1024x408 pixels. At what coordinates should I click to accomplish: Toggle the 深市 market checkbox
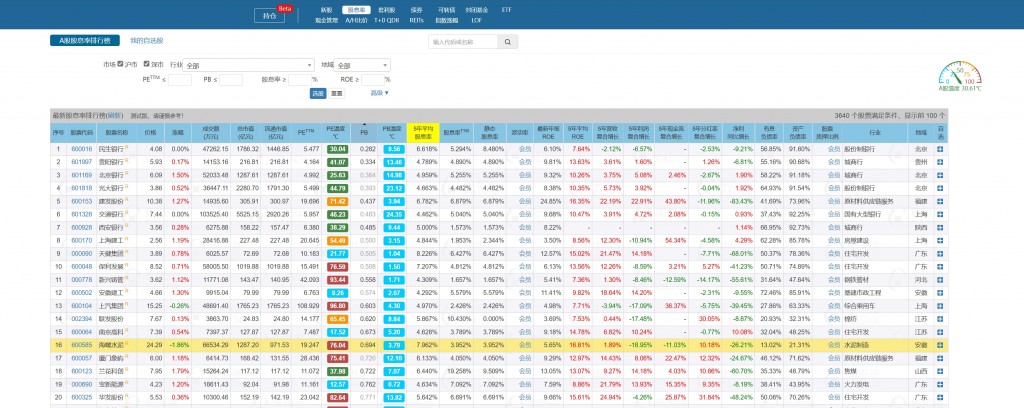146,64
